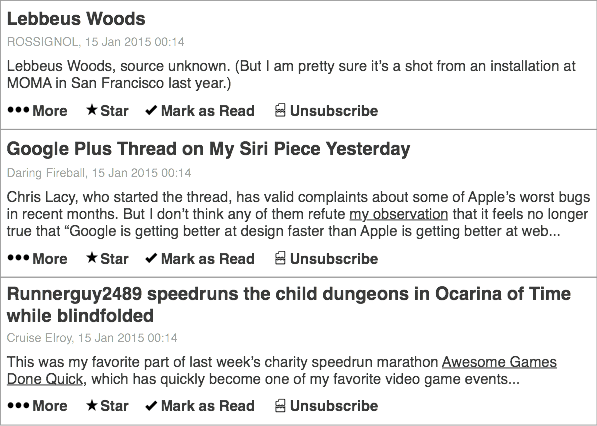Expand More options on Google Plus Thread post

[37, 258]
